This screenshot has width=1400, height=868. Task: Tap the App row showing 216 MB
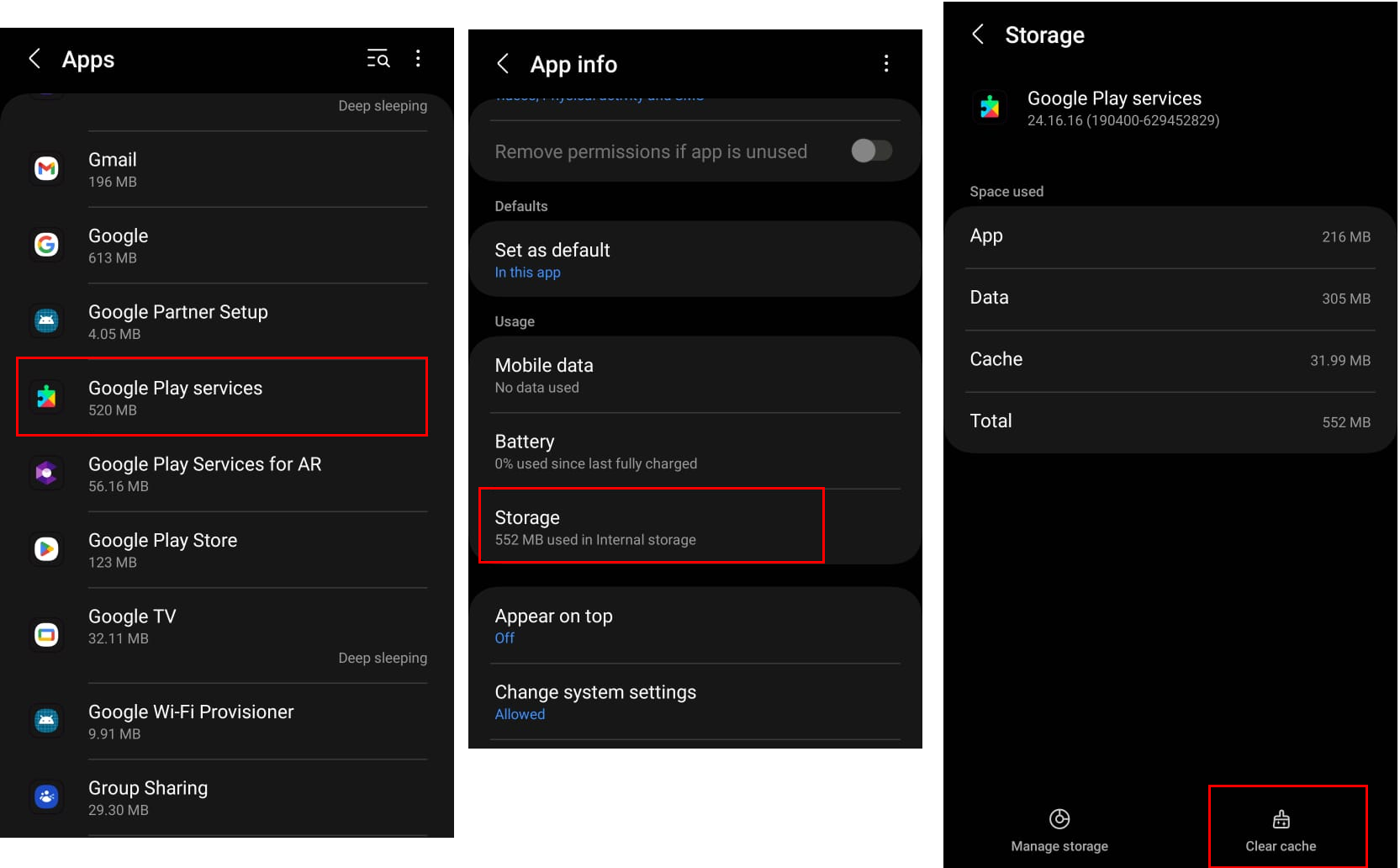(1170, 237)
